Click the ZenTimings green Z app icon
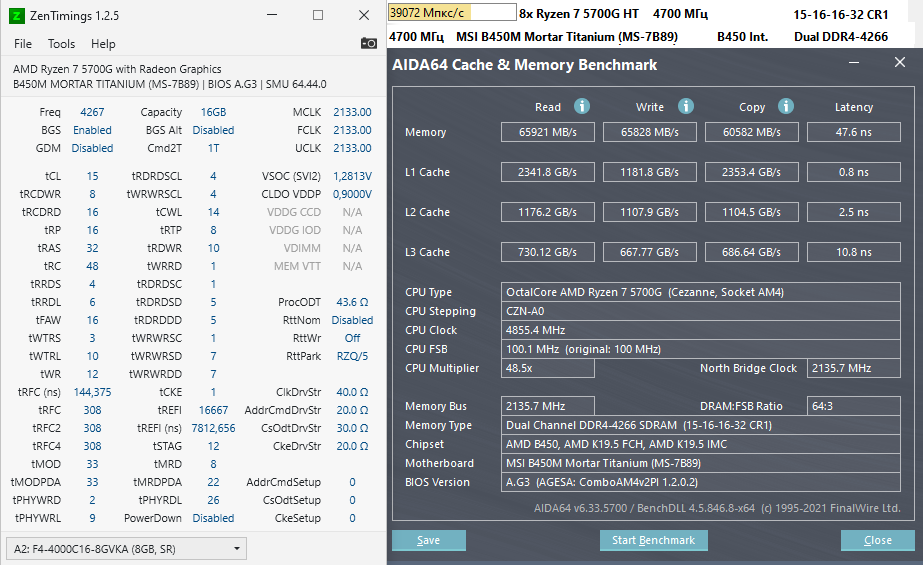 click(16, 16)
